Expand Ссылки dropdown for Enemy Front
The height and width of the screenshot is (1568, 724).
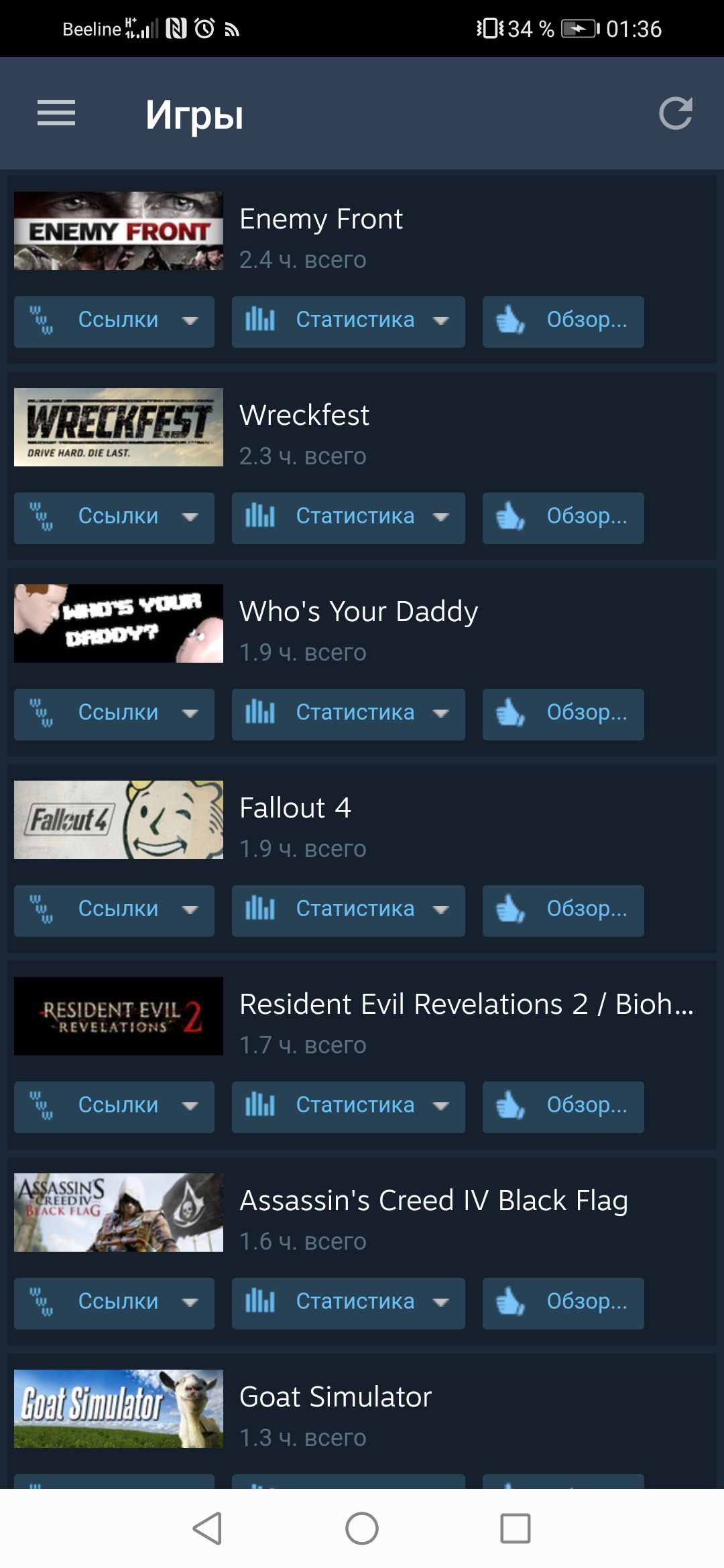pyautogui.click(x=114, y=322)
